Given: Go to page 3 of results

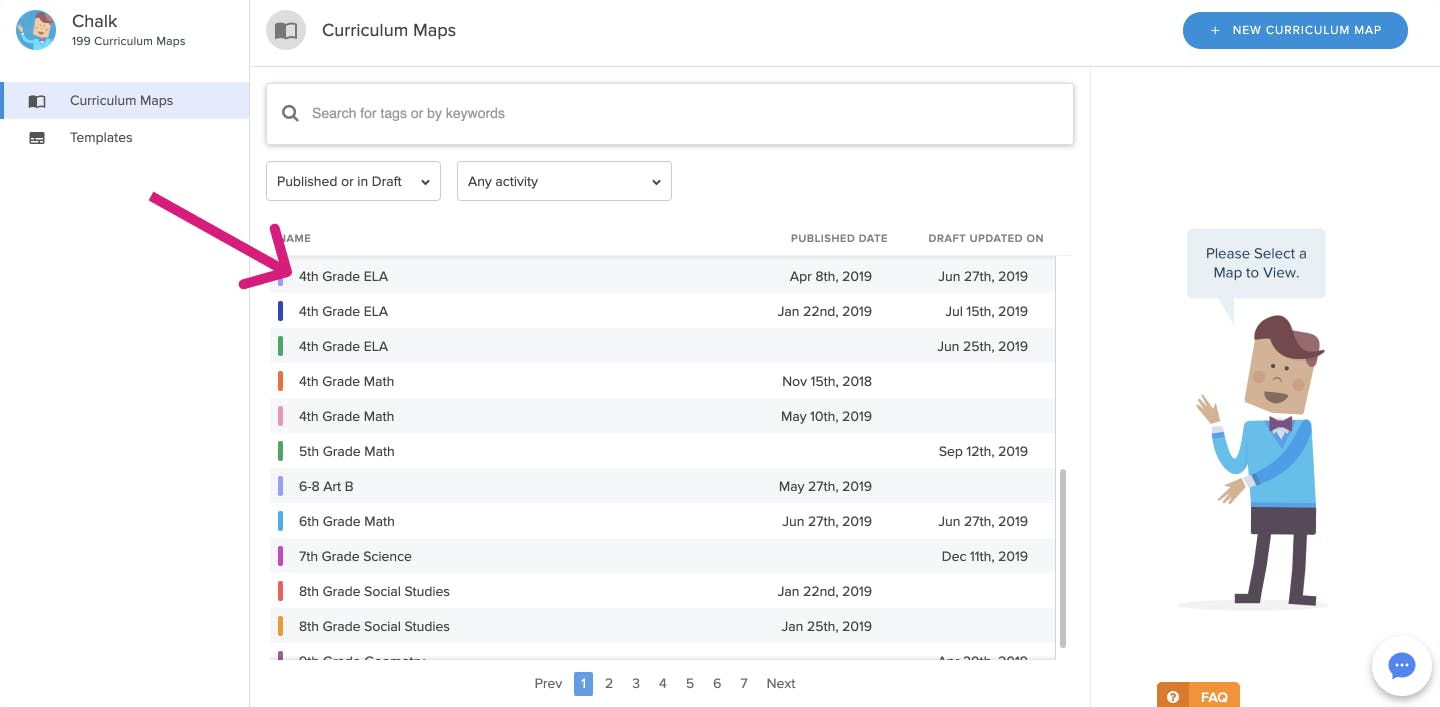Looking at the screenshot, I should point(636,684).
